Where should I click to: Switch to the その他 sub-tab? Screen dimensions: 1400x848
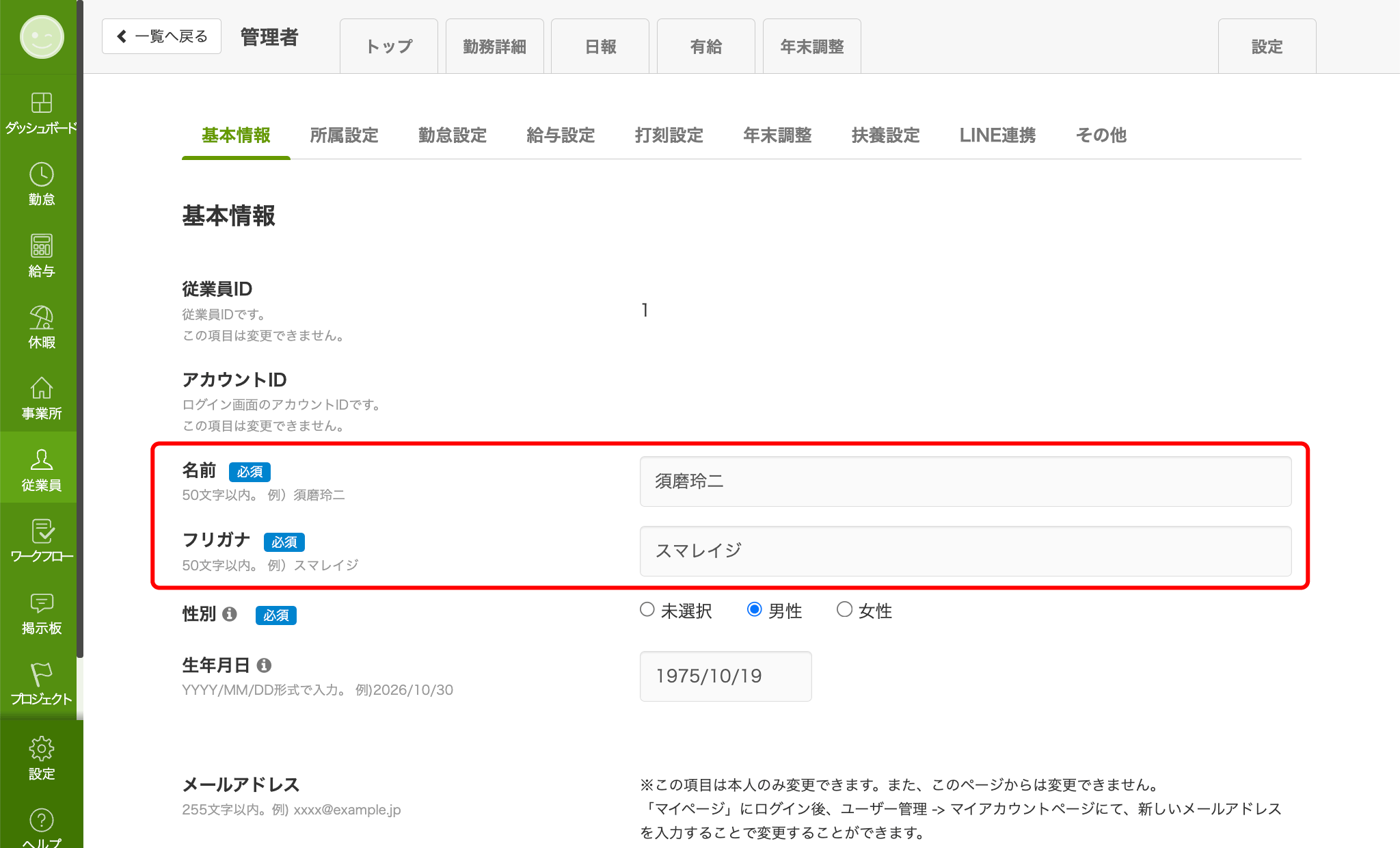[x=1101, y=135]
